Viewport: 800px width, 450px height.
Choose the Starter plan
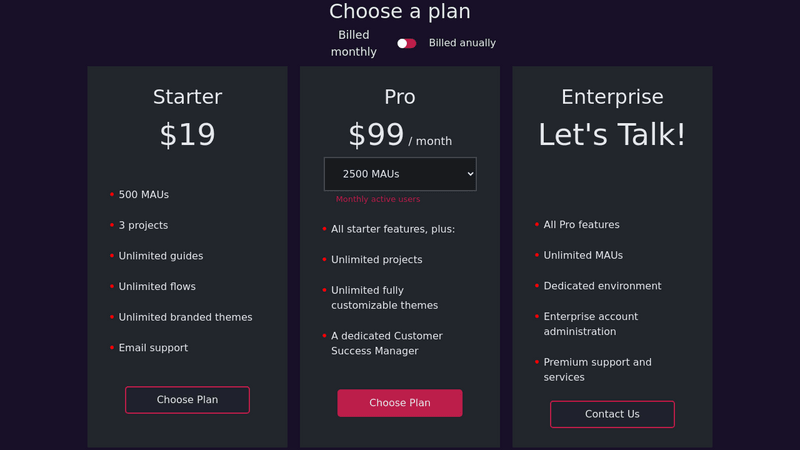(187, 399)
